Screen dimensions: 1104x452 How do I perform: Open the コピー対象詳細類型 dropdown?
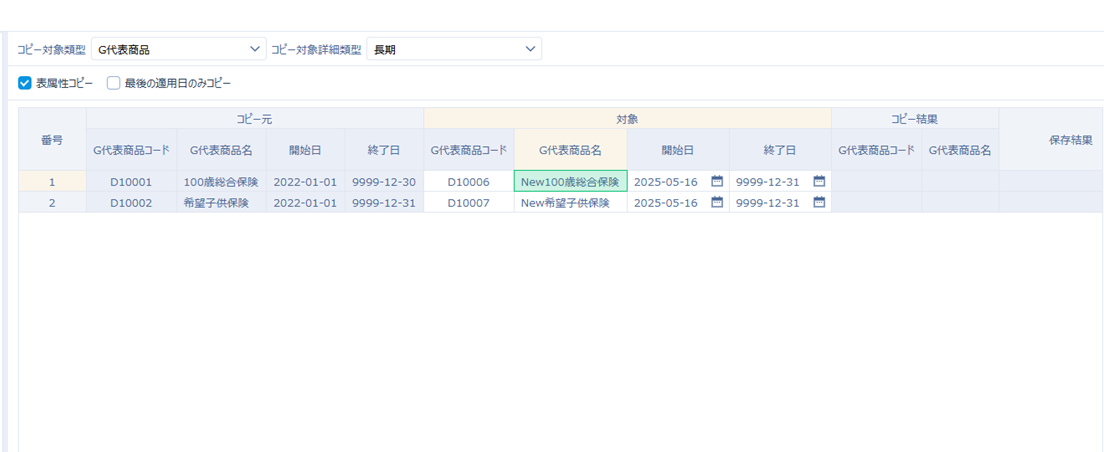454,49
